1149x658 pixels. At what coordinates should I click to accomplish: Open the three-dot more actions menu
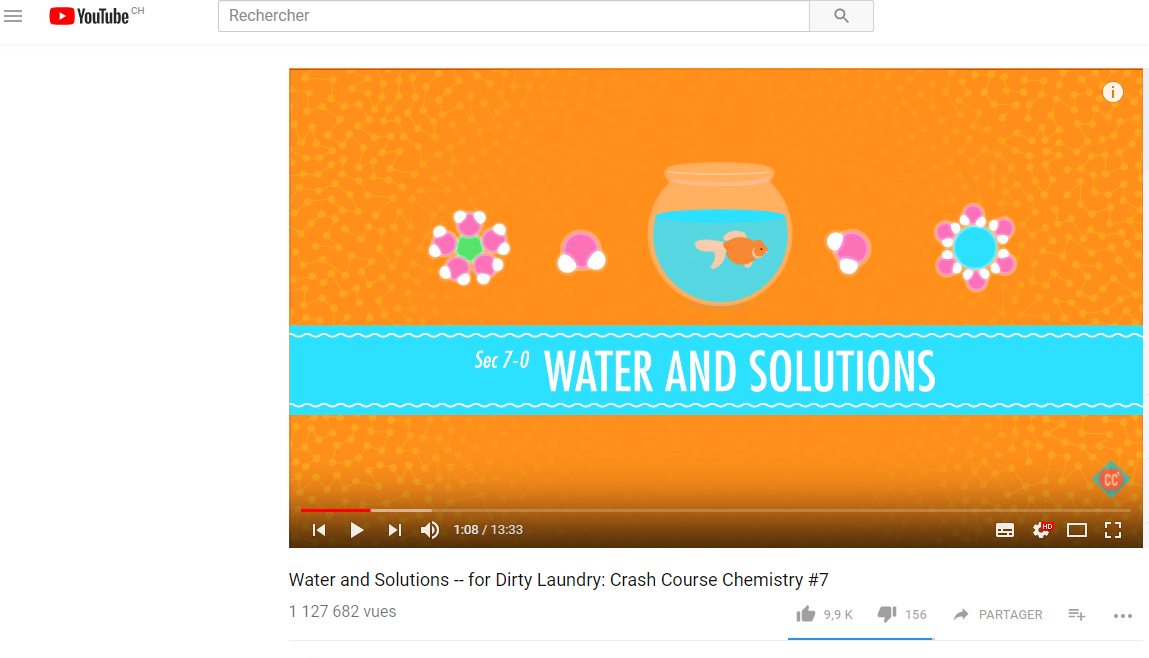click(x=1123, y=616)
